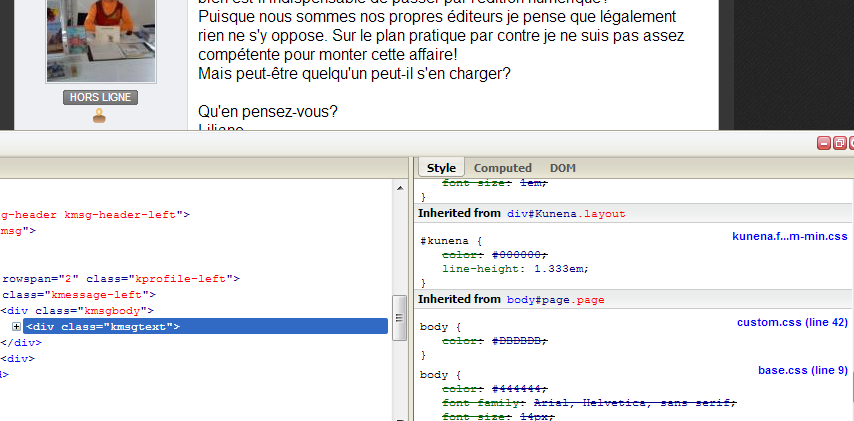The height and width of the screenshot is (421, 854).
Task: Click div#Kunena.layout inherited element link
Action: pyautogui.click(x=566, y=214)
